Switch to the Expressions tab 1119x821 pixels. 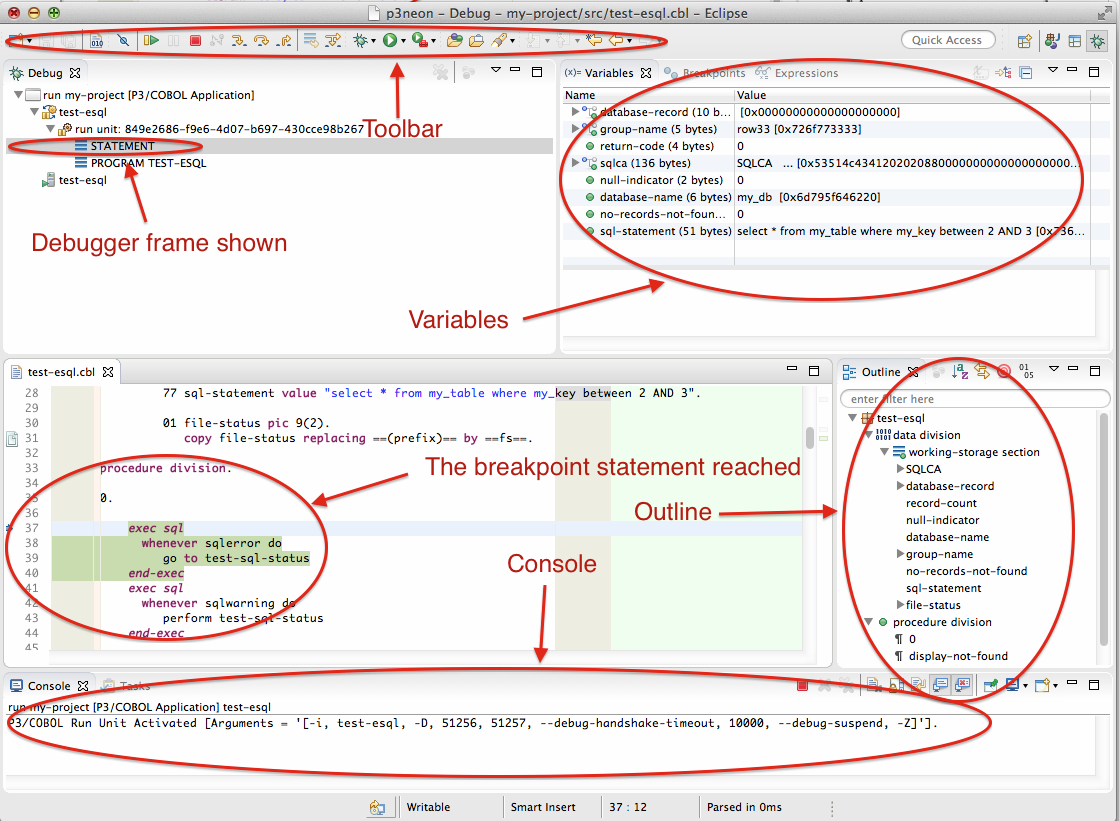(x=797, y=73)
